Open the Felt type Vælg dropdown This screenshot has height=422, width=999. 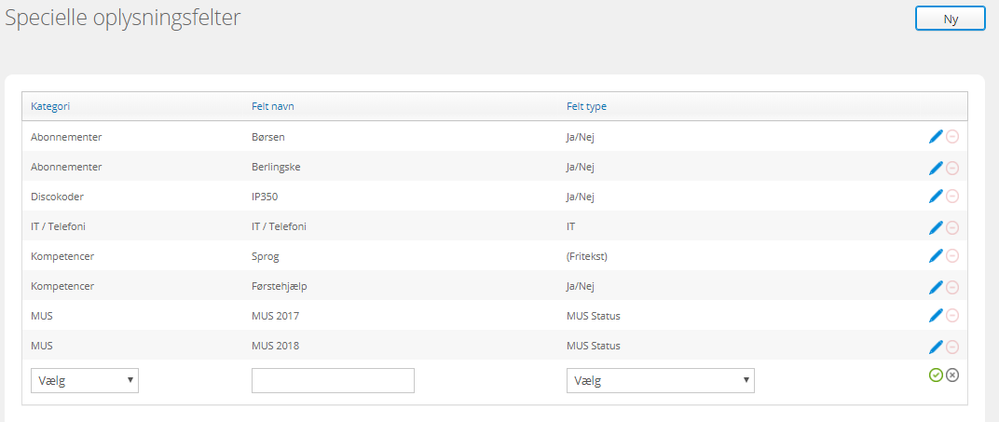(661, 381)
